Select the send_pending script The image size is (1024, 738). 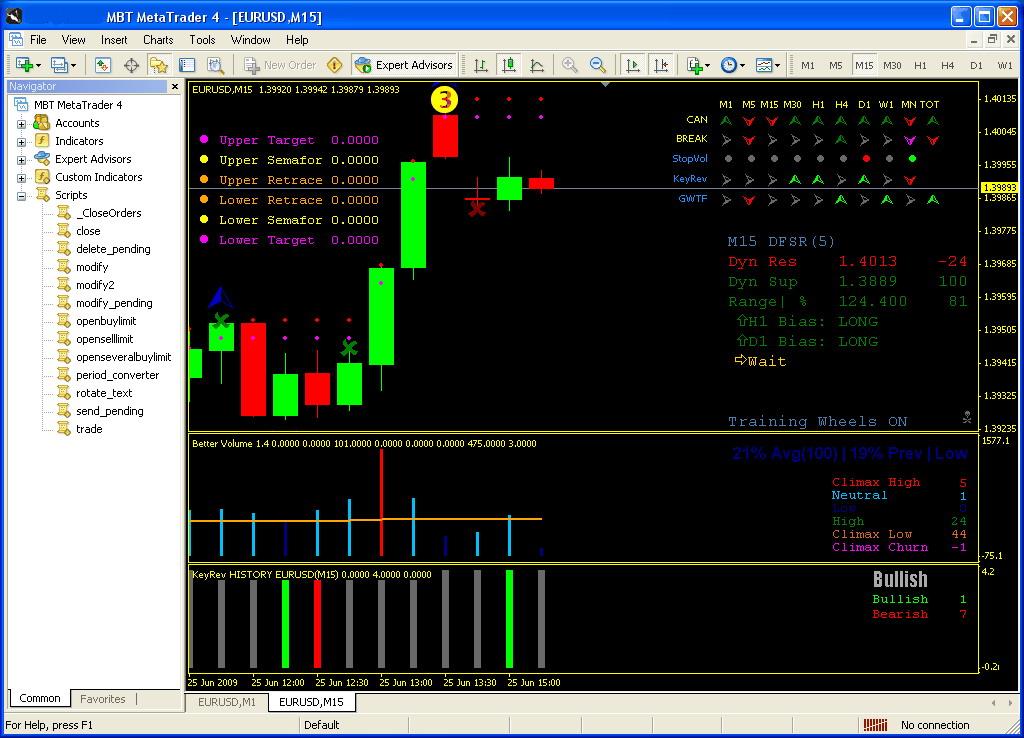110,411
